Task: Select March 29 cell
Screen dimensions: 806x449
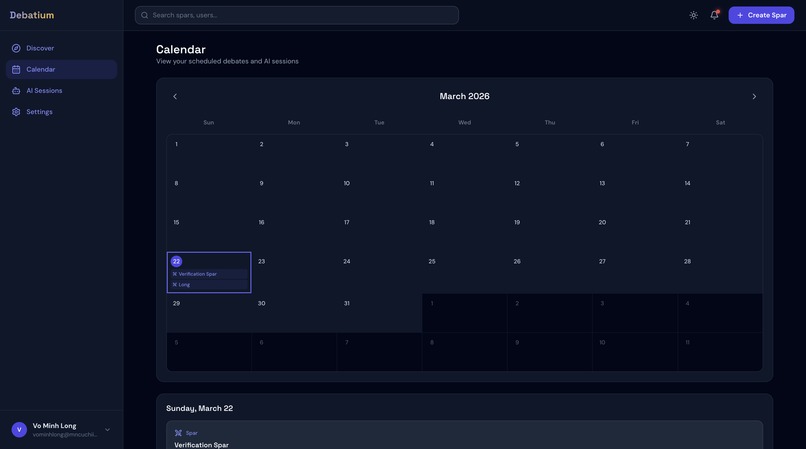Action: (x=209, y=313)
